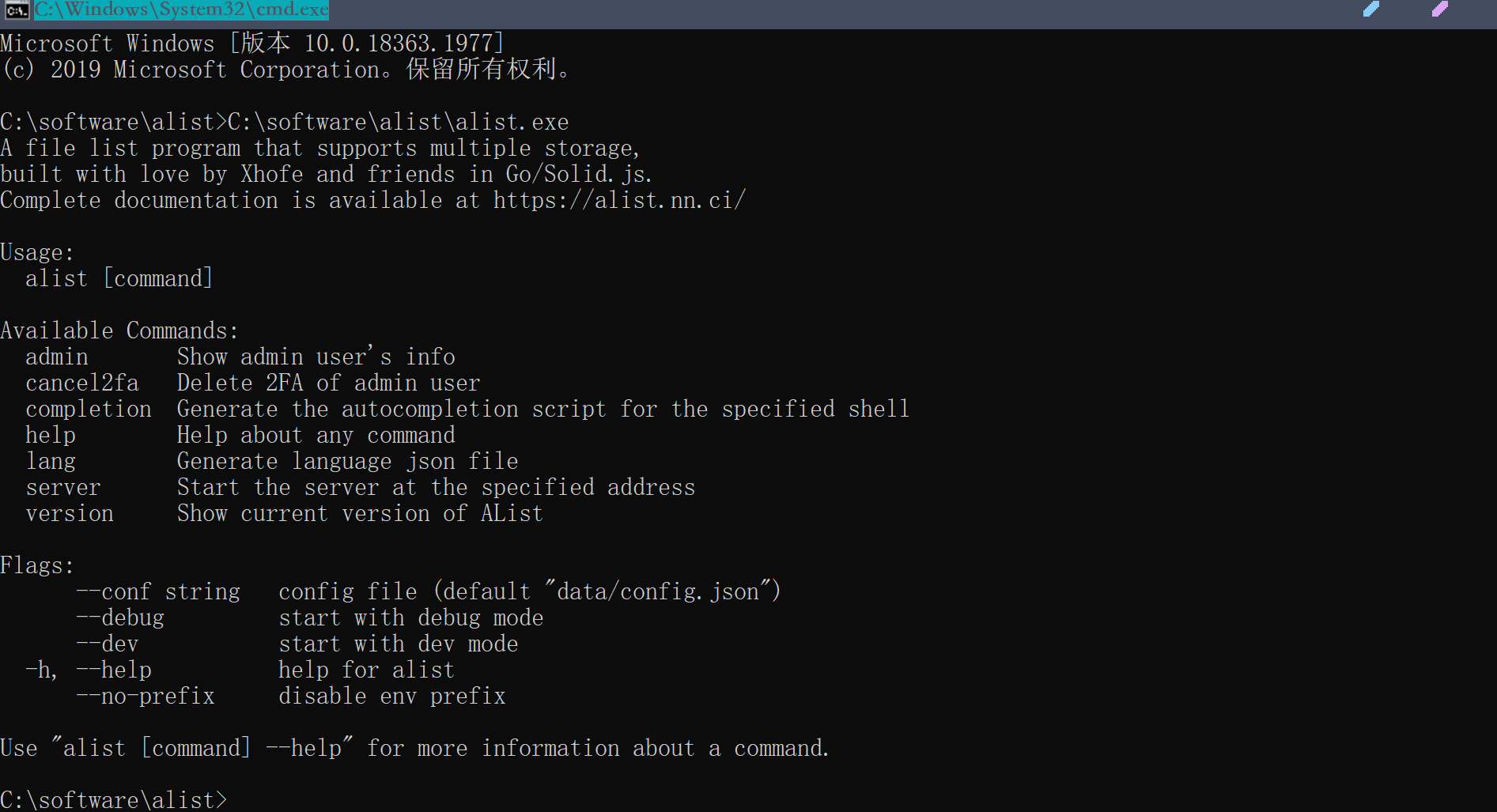Click the "admin" command name
Viewport: 1497px width, 812px height.
point(57,357)
